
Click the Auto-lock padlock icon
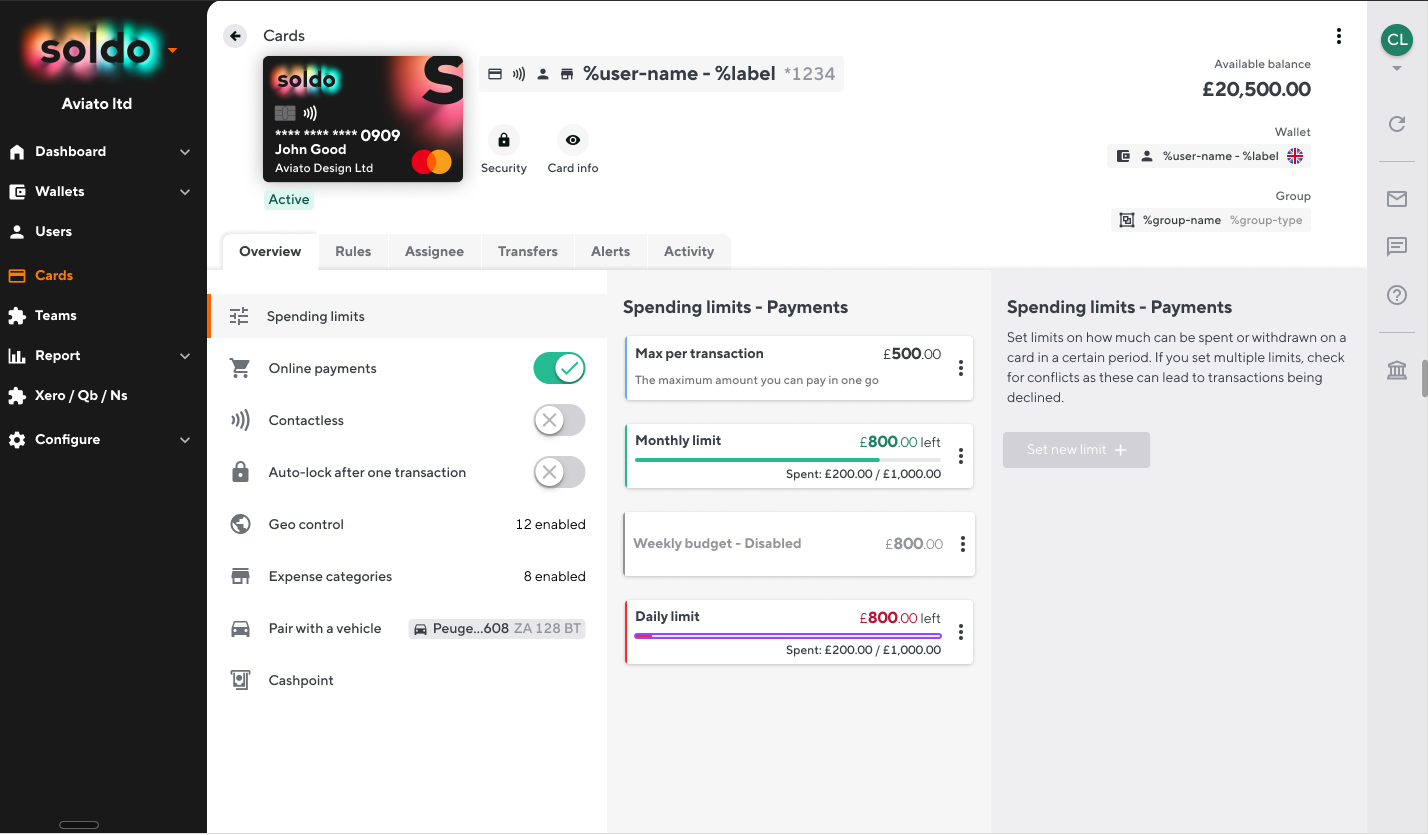click(240, 472)
